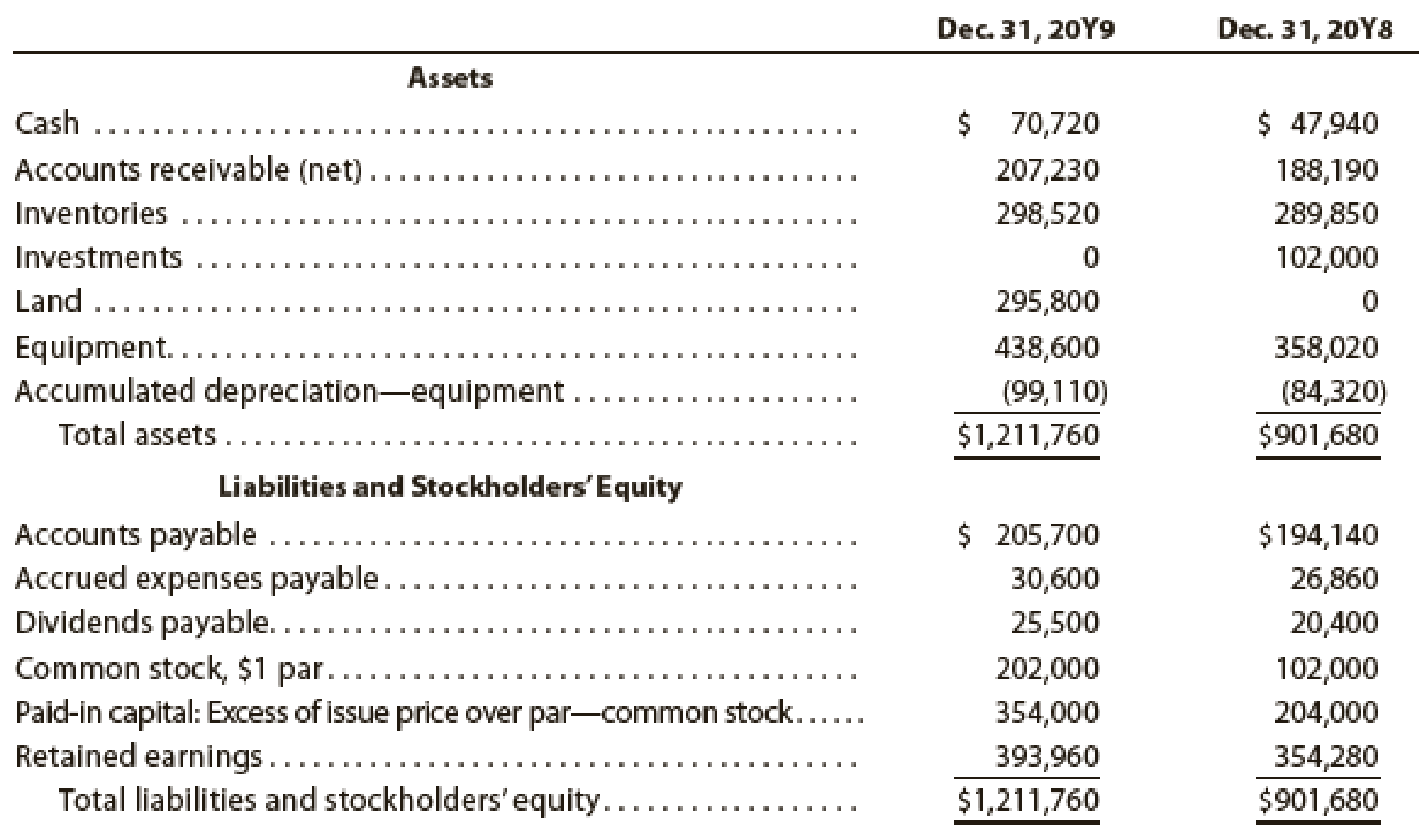Click the Dividends payable value 25,500

[x=1055, y=622]
